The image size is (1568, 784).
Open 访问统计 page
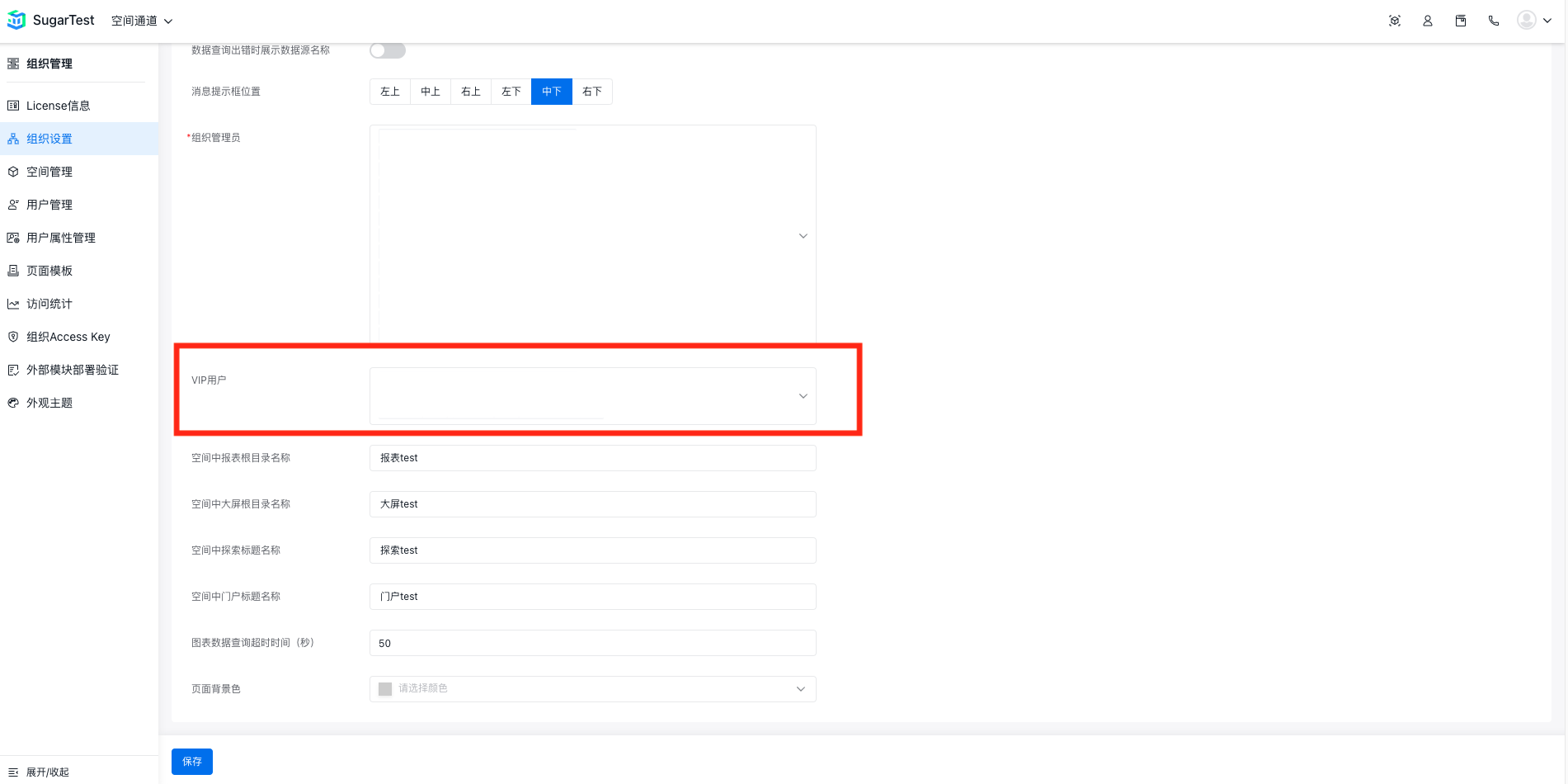79,304
